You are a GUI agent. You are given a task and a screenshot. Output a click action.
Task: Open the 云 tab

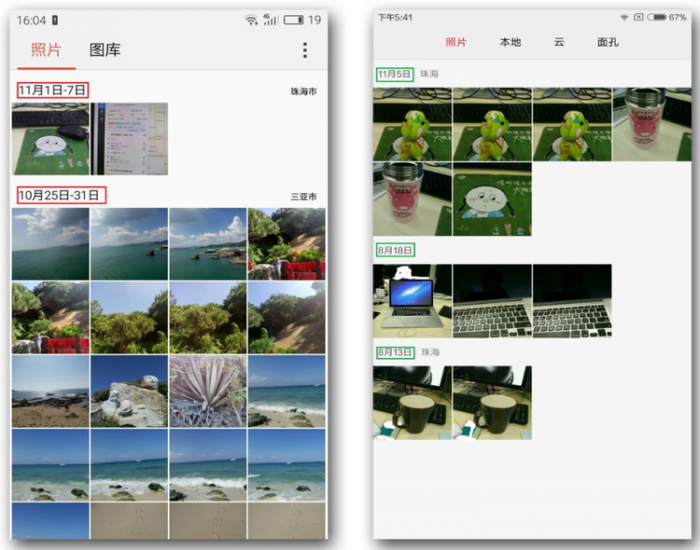click(x=559, y=42)
